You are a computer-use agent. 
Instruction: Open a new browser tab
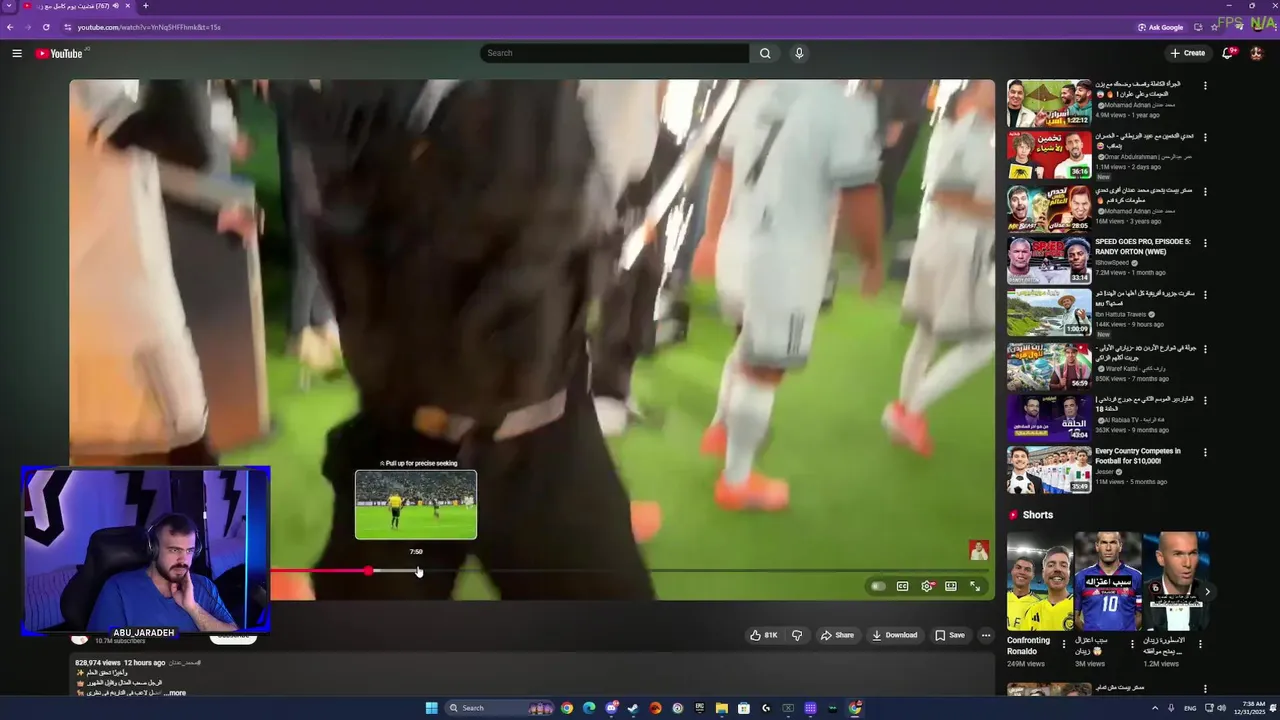coord(145,6)
